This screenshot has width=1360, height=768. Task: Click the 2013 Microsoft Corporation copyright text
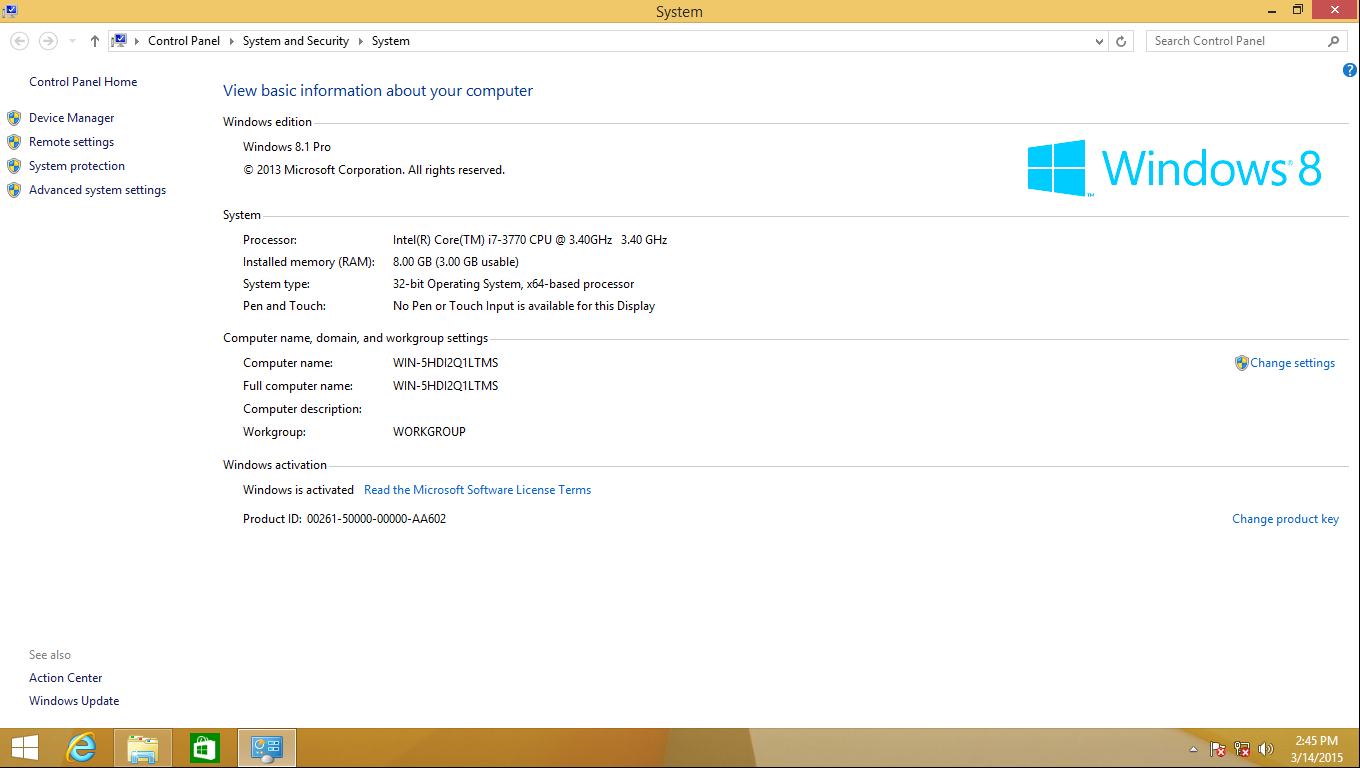pos(374,170)
